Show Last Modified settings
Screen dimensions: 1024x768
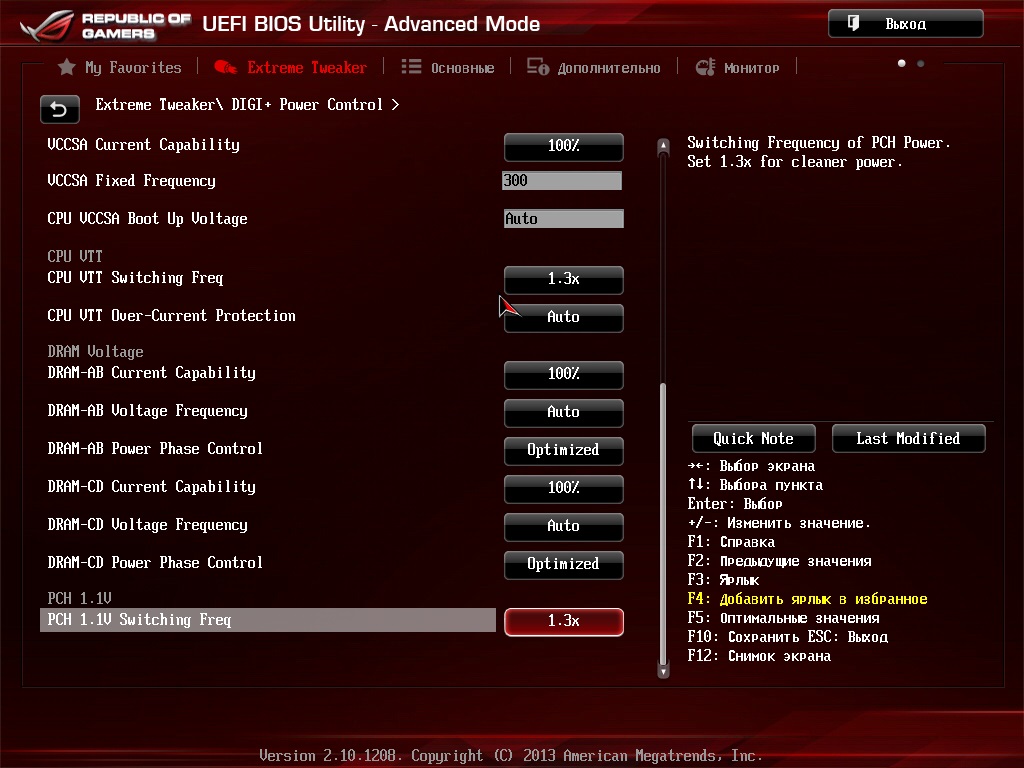[x=908, y=438]
